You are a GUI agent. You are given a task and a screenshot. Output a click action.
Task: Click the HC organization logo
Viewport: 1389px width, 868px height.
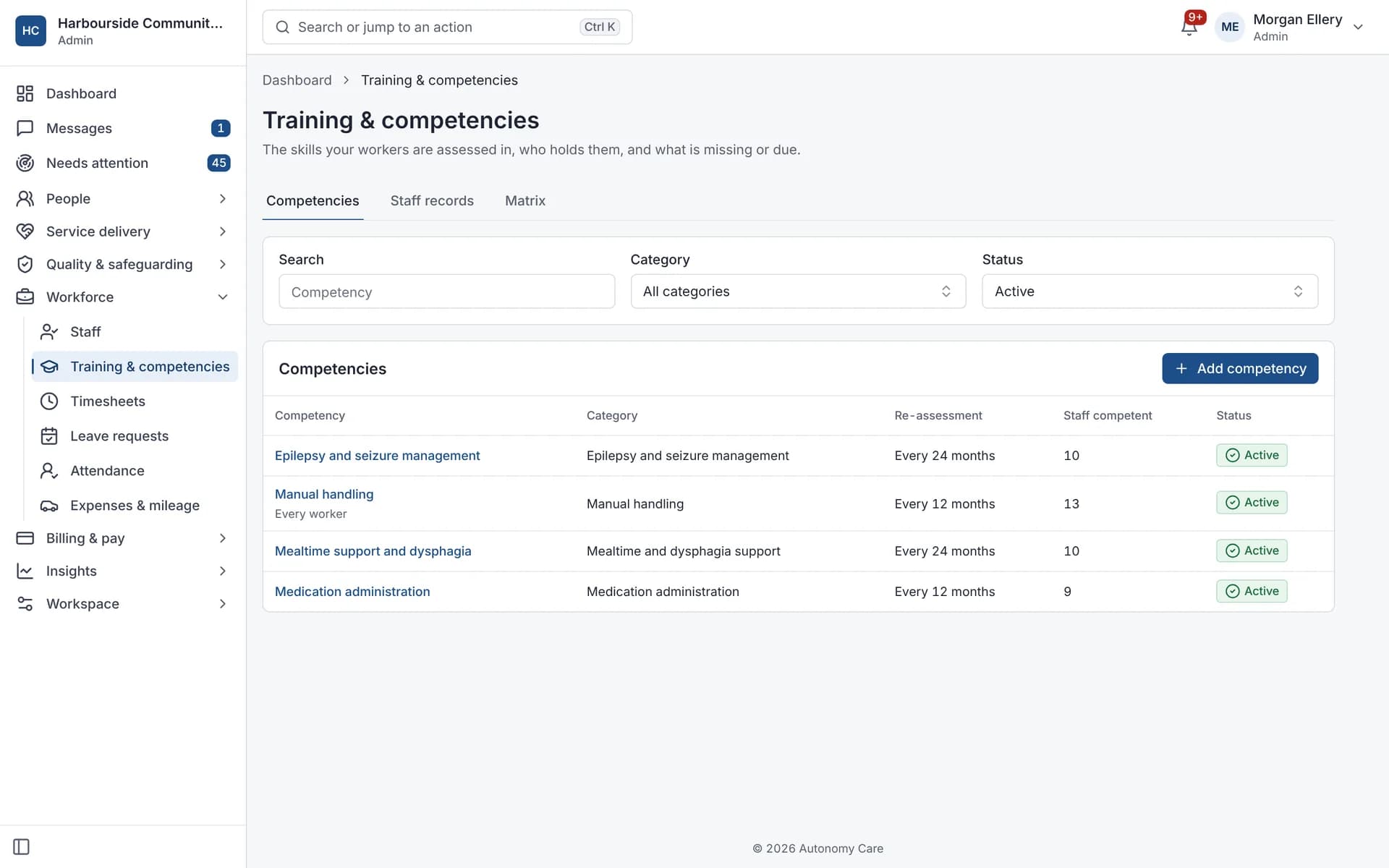[x=30, y=30]
